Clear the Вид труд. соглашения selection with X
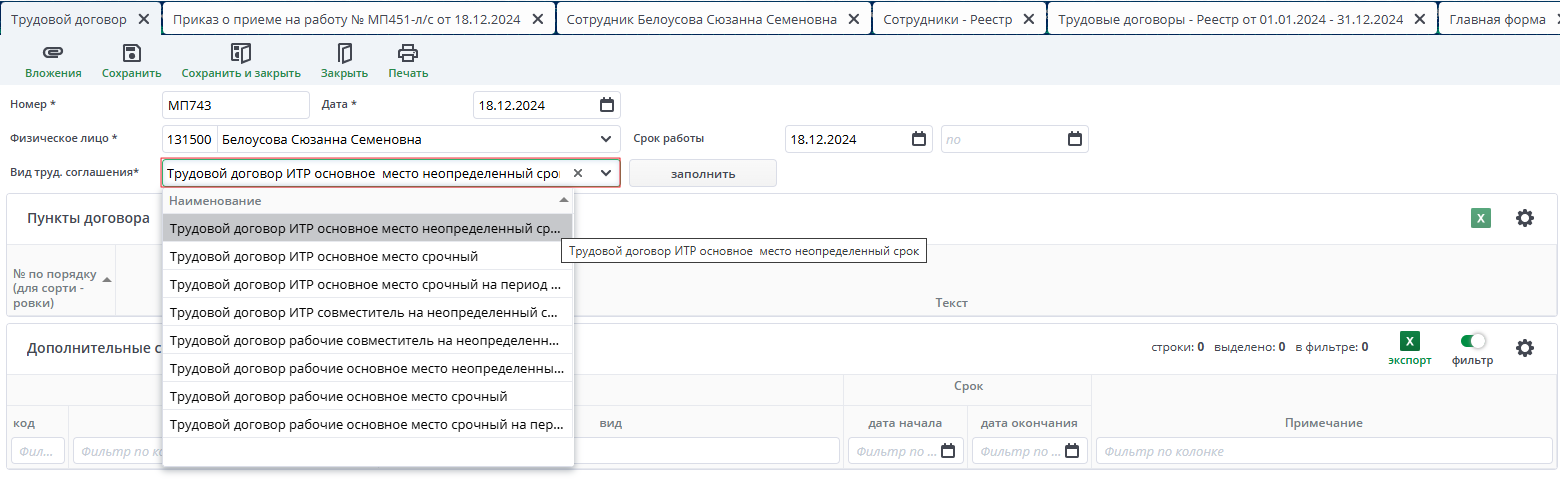This screenshot has height=479, width=1560. coord(577,173)
